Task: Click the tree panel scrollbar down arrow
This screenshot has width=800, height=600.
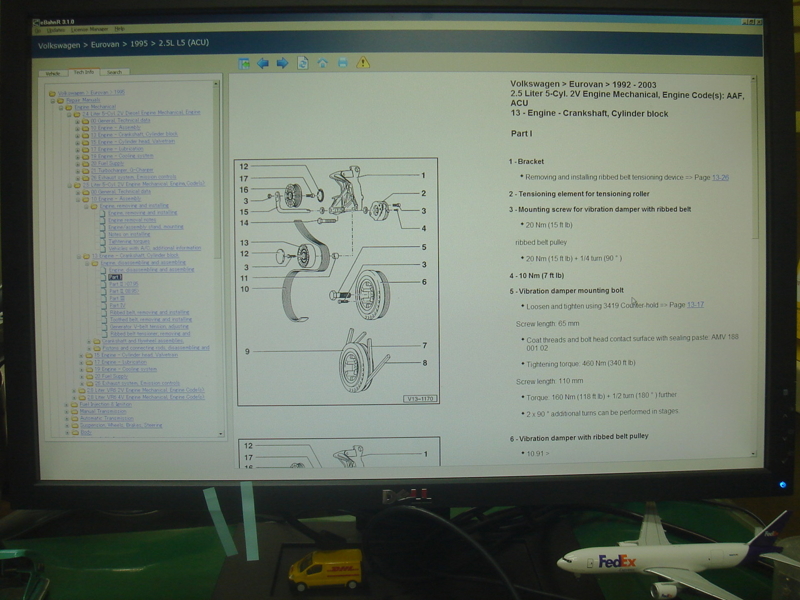Action: click(x=220, y=434)
